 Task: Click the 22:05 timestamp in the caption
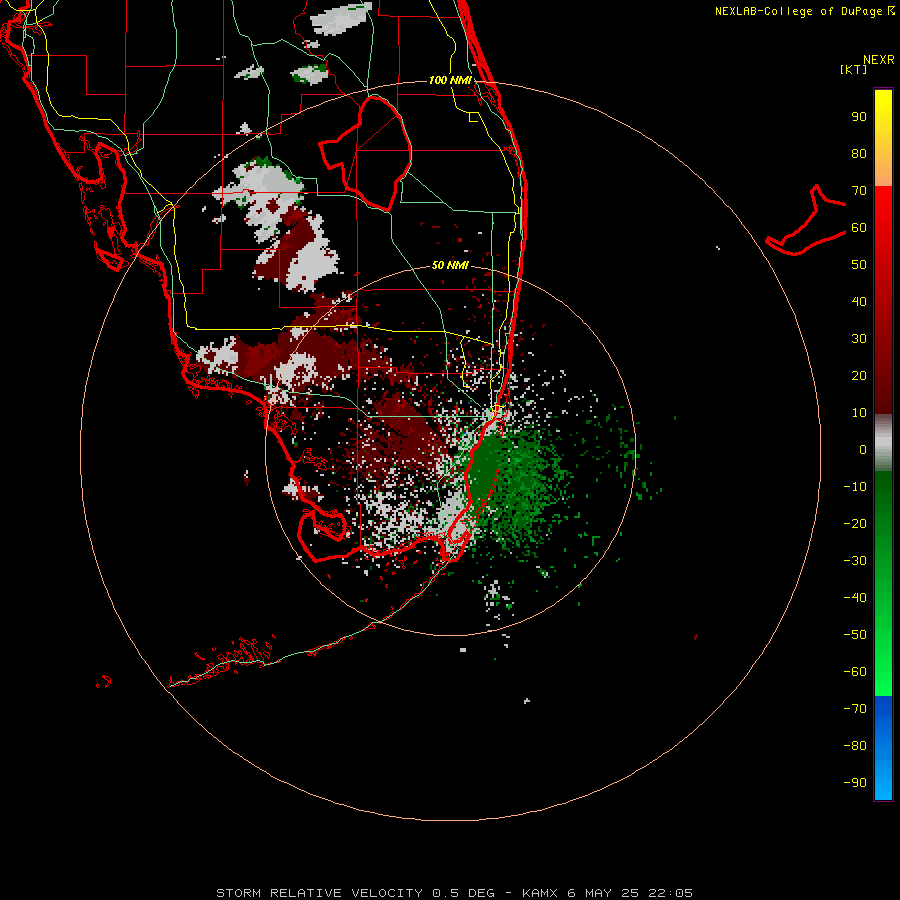pos(670,893)
